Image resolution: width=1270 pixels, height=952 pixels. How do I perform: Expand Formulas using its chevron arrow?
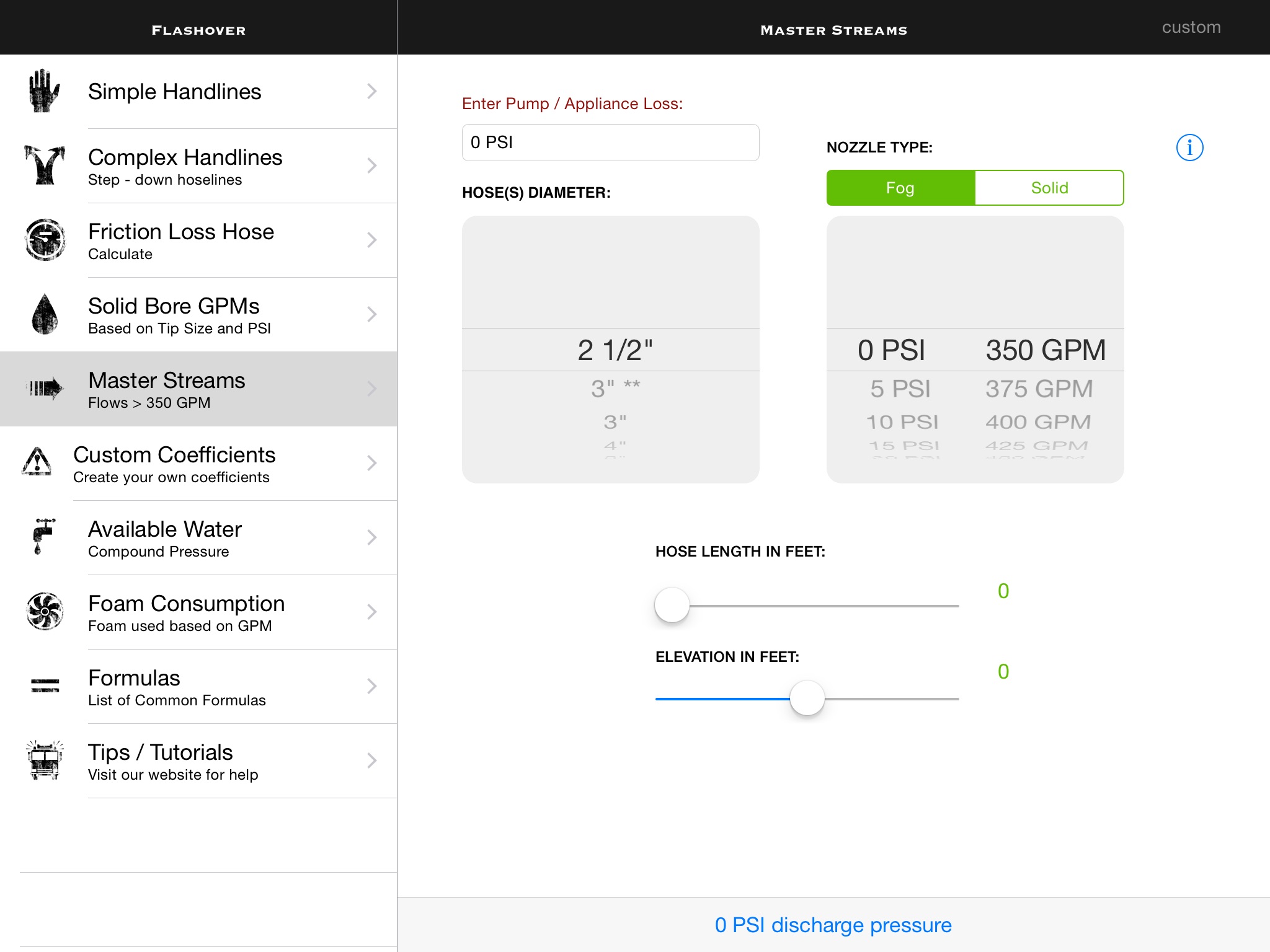click(371, 686)
